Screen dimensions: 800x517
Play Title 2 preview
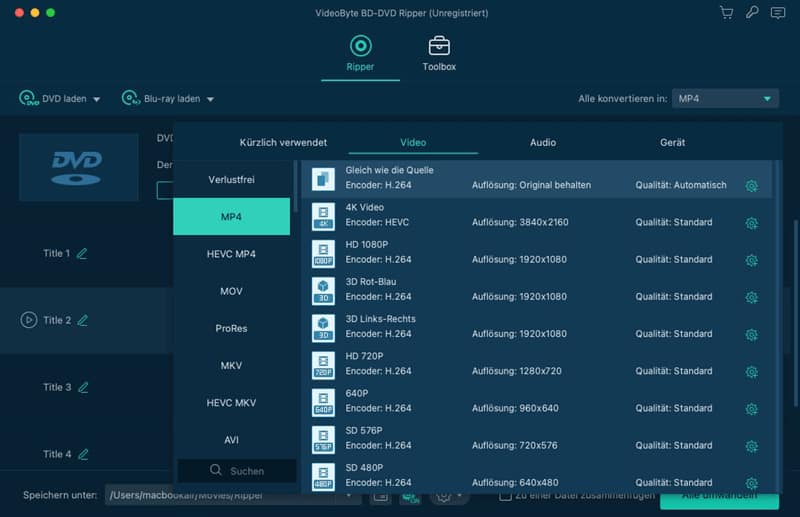tap(29, 320)
